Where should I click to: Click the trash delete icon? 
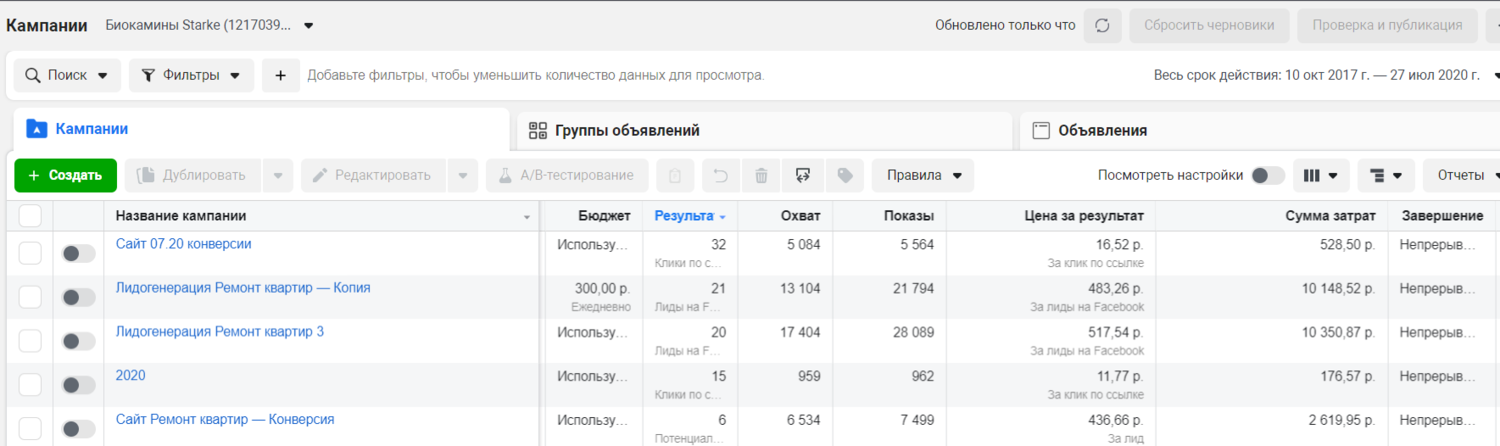[x=761, y=176]
